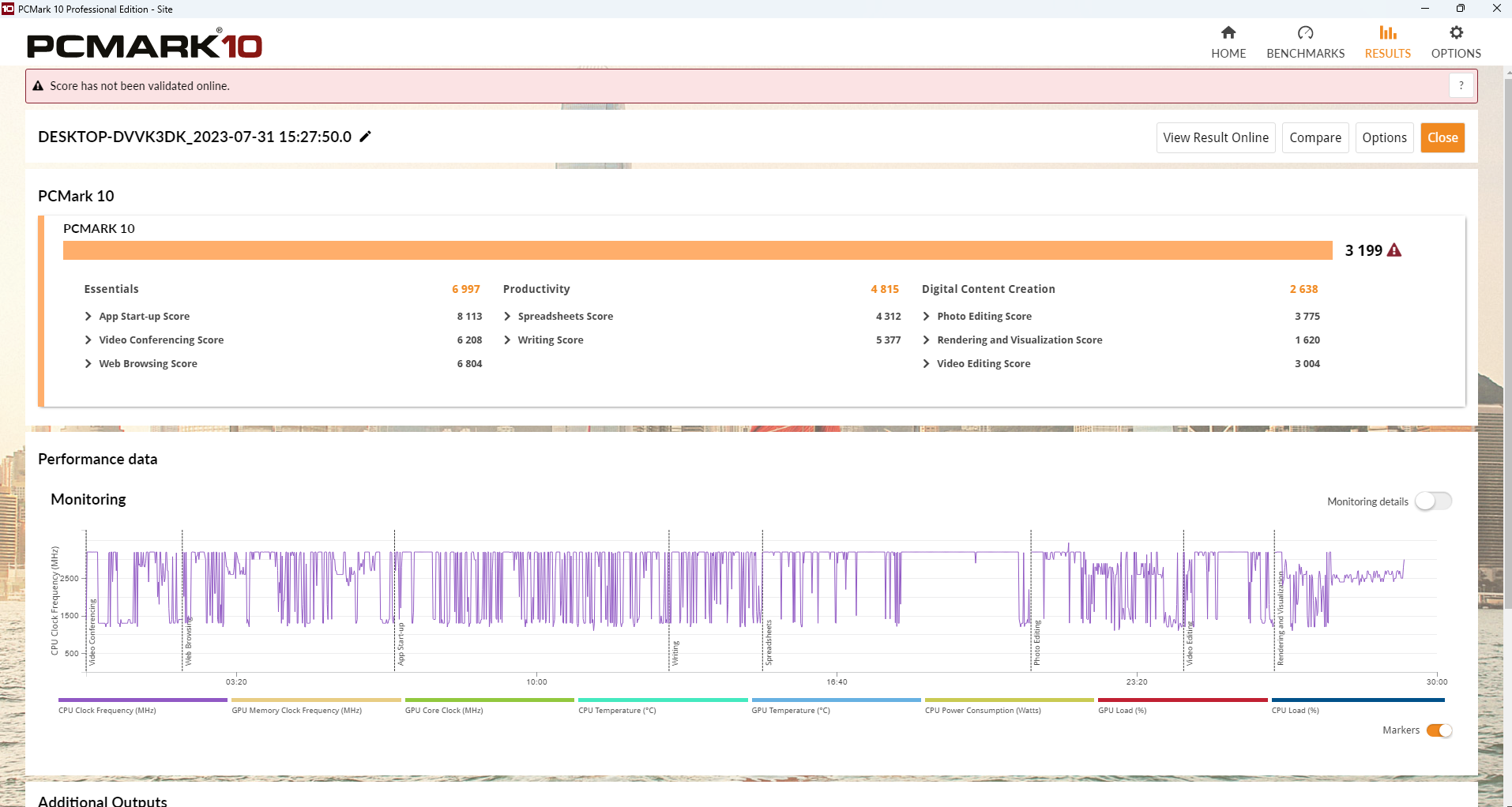Click the question mark help button
Image resolution: width=1512 pixels, height=807 pixels.
pos(1461,85)
